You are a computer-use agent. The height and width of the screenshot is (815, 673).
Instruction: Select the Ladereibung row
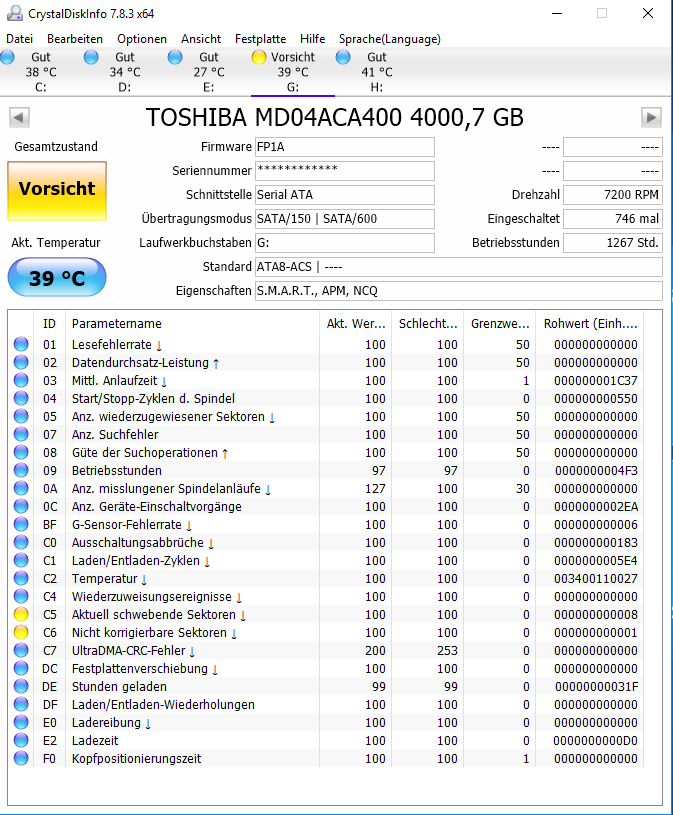pyautogui.click(x=327, y=722)
